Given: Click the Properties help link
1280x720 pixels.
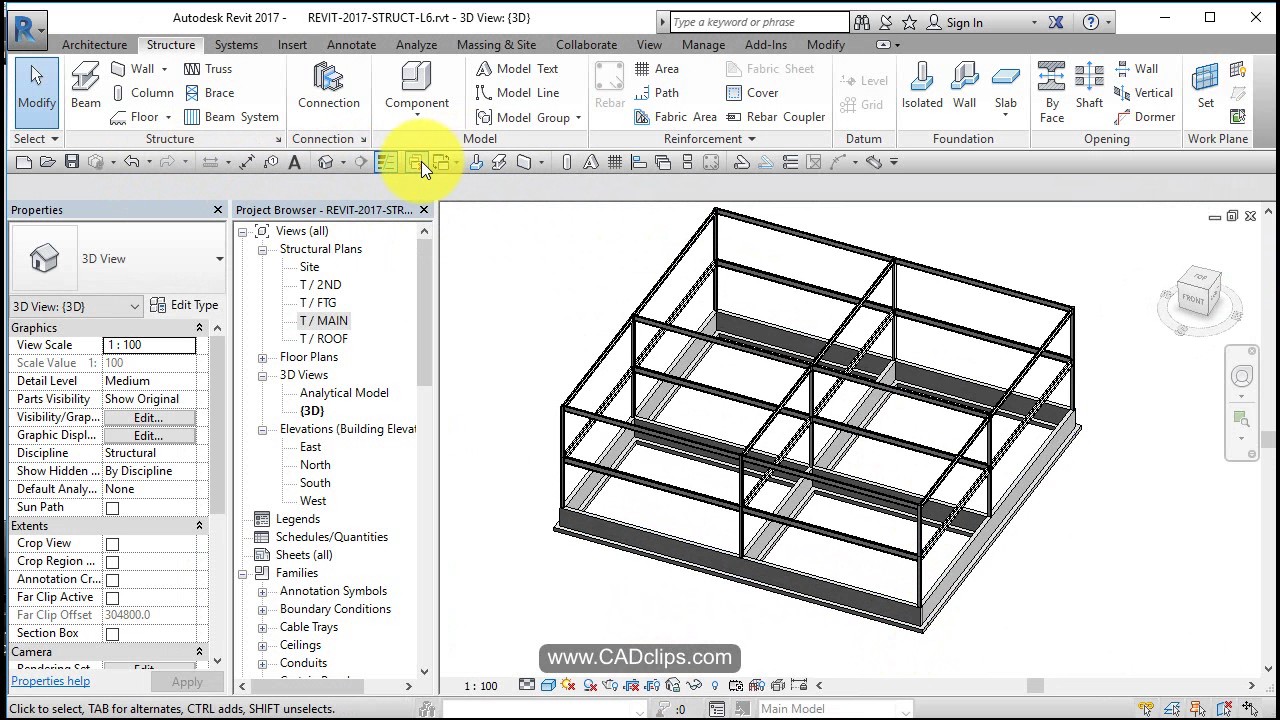Looking at the screenshot, I should point(50,681).
